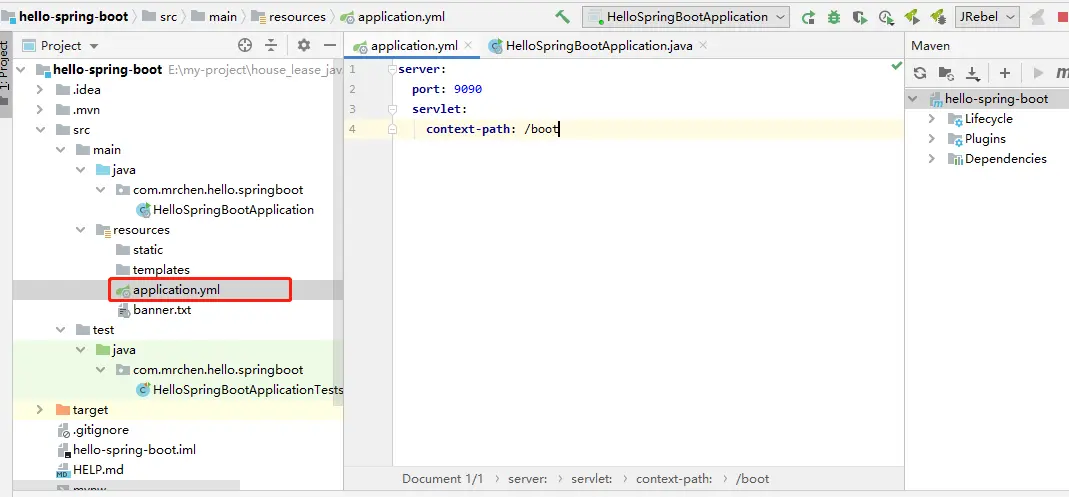Fold the servlet block in the gutter
Image resolution: width=1069 pixels, height=497 pixels.
click(x=392, y=109)
